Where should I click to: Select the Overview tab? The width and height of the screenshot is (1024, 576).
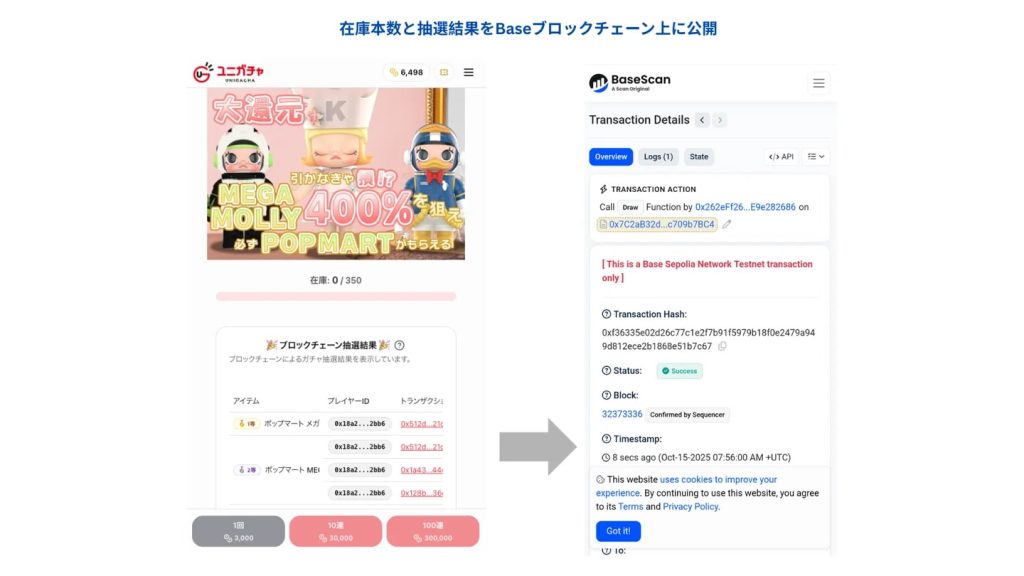coord(611,157)
